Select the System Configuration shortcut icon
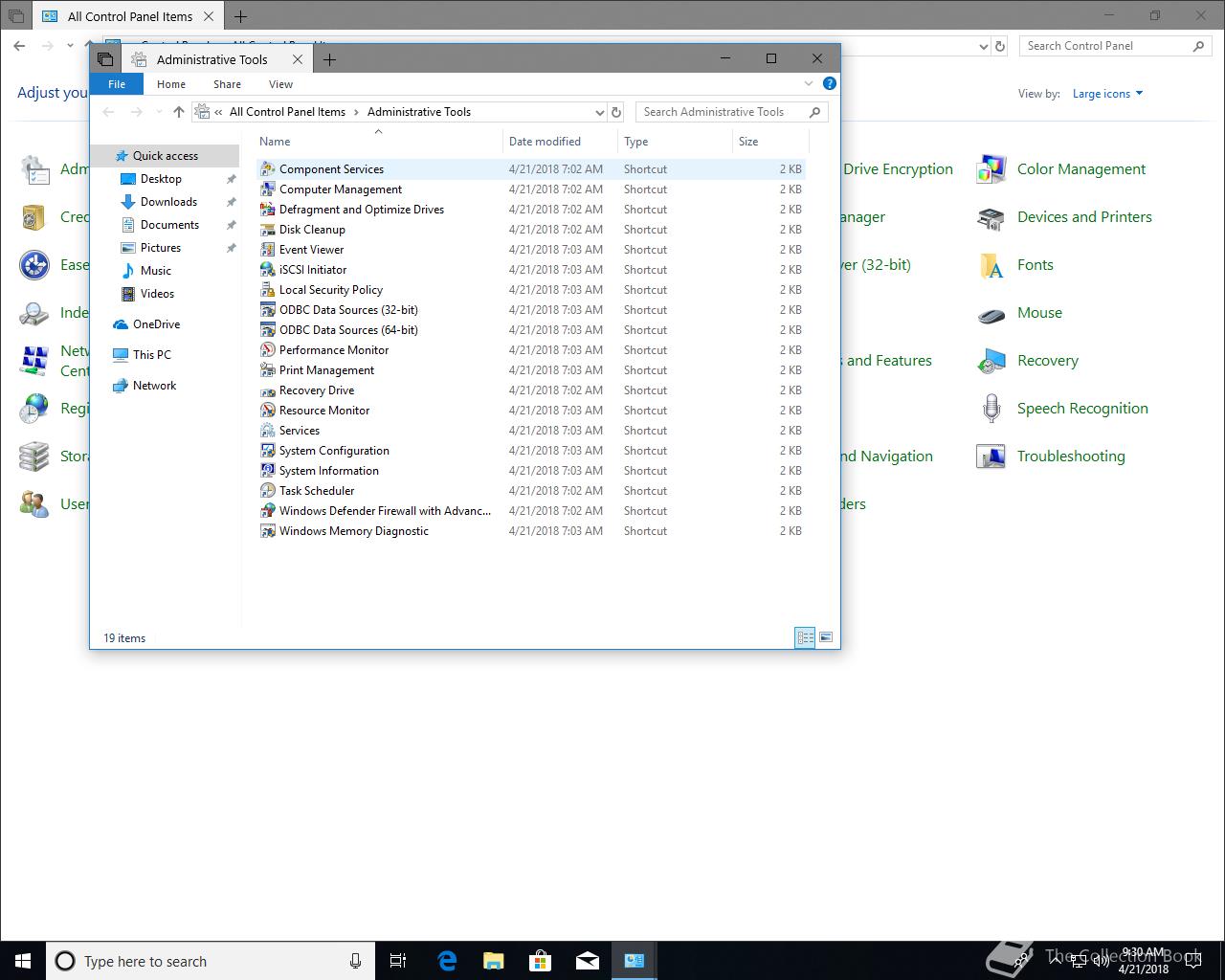Viewport: 1225px width, 980px height. [268, 451]
